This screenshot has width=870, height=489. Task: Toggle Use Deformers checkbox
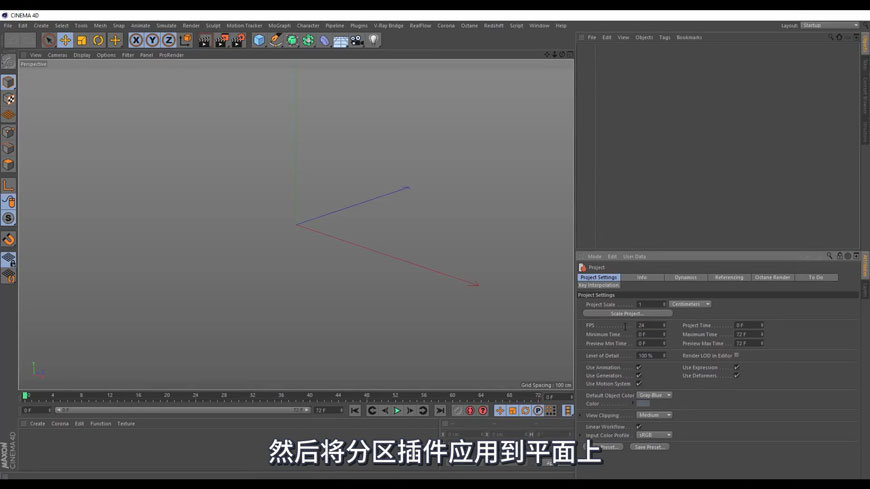(x=737, y=376)
